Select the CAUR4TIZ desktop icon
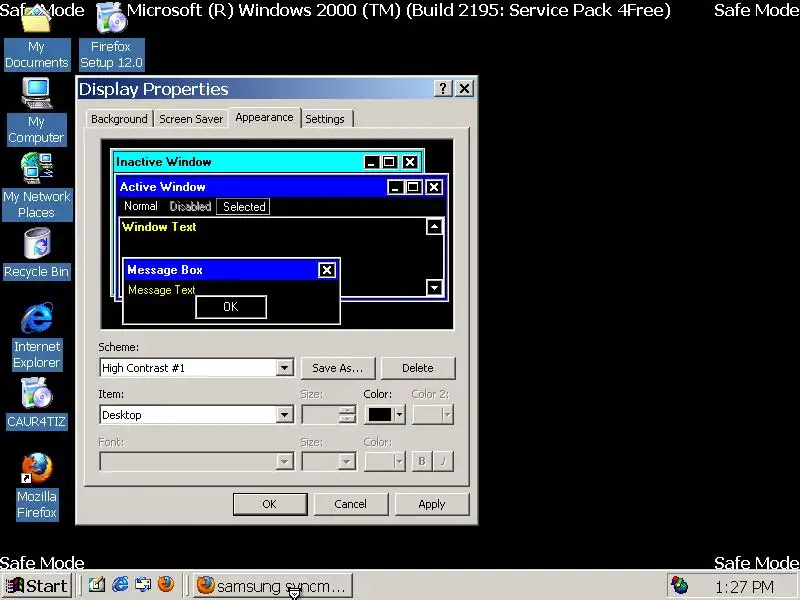Viewport: 800px width, 600px height. coord(36,404)
